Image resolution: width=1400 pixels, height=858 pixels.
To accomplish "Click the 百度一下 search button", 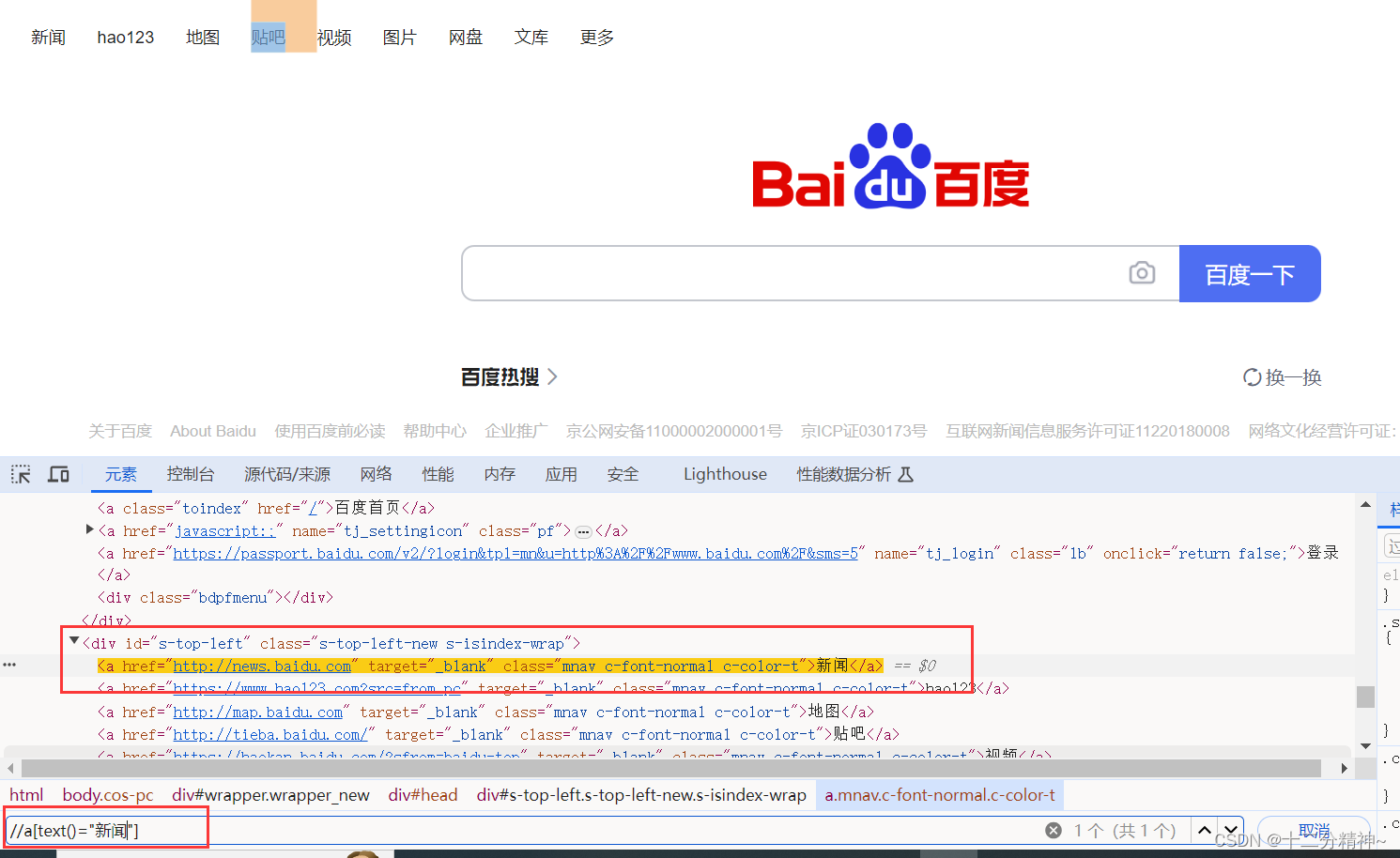I will pyautogui.click(x=1250, y=274).
